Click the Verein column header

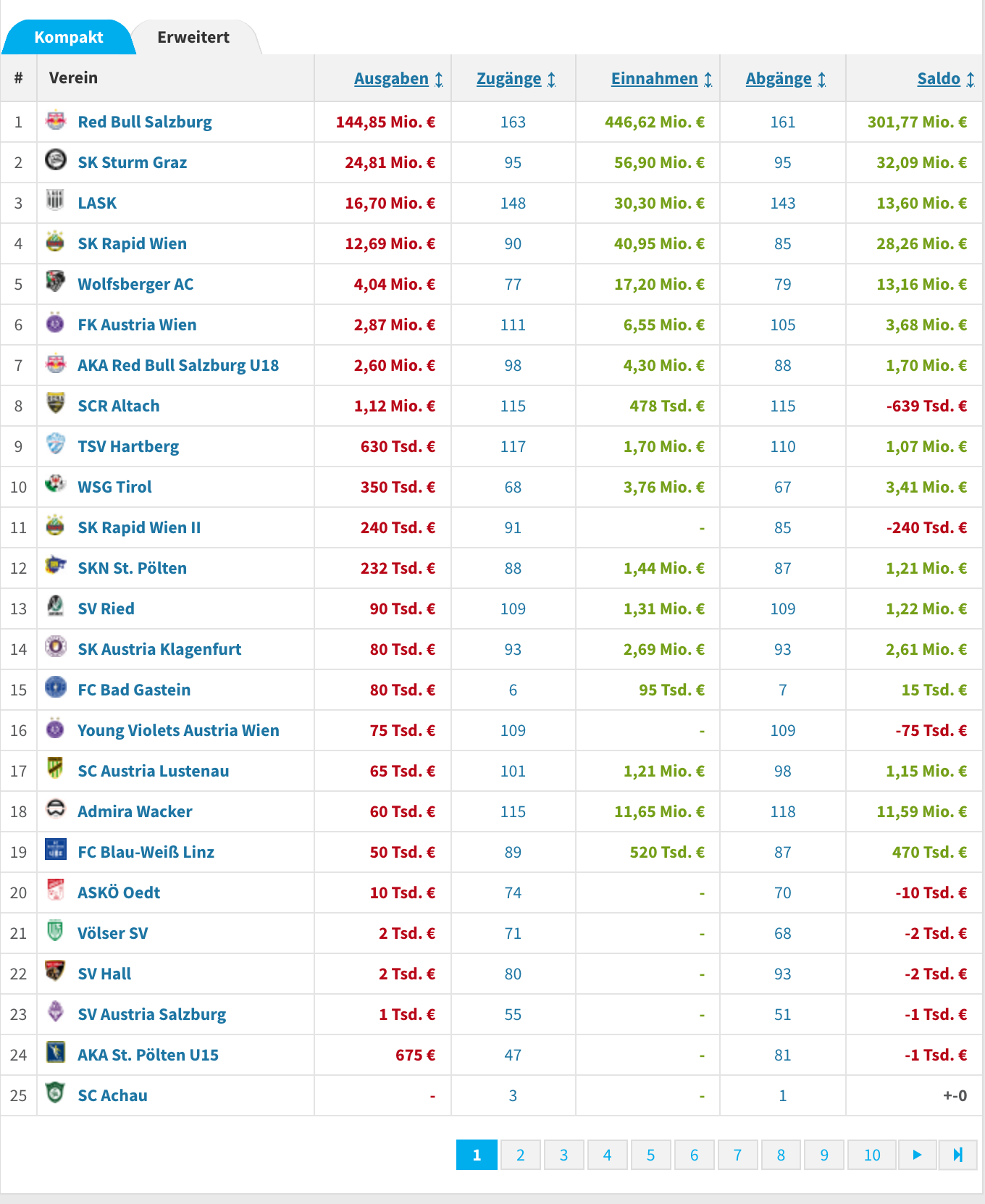pyautogui.click(x=73, y=78)
